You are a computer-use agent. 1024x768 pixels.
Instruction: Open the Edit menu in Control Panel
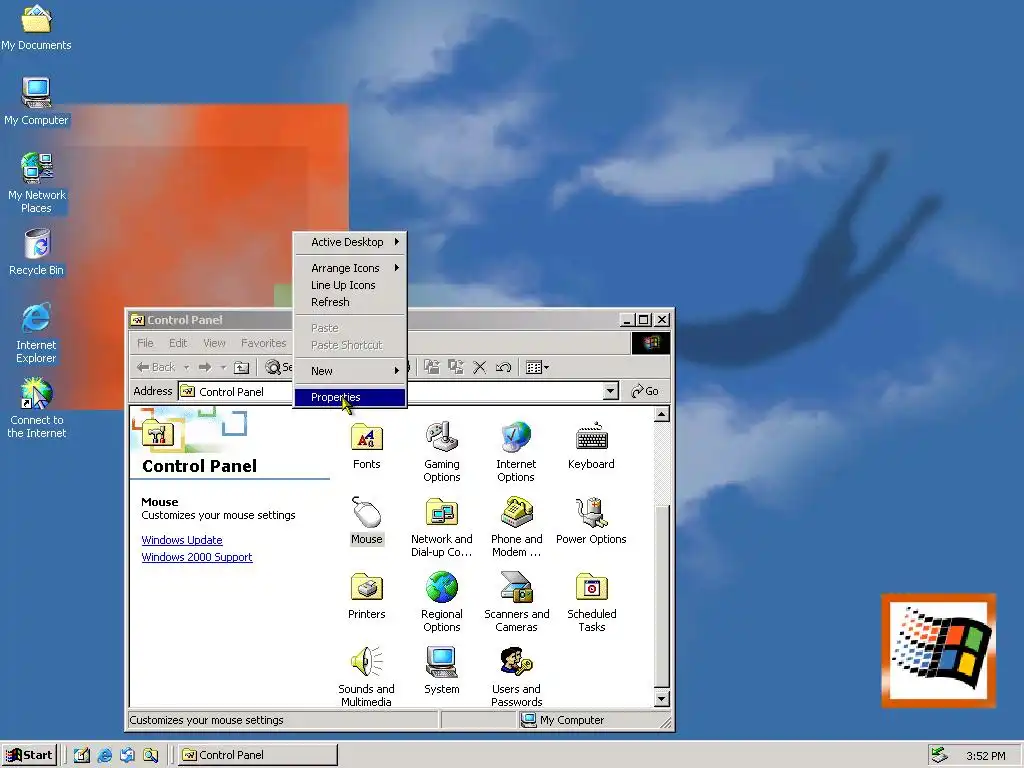pos(178,343)
